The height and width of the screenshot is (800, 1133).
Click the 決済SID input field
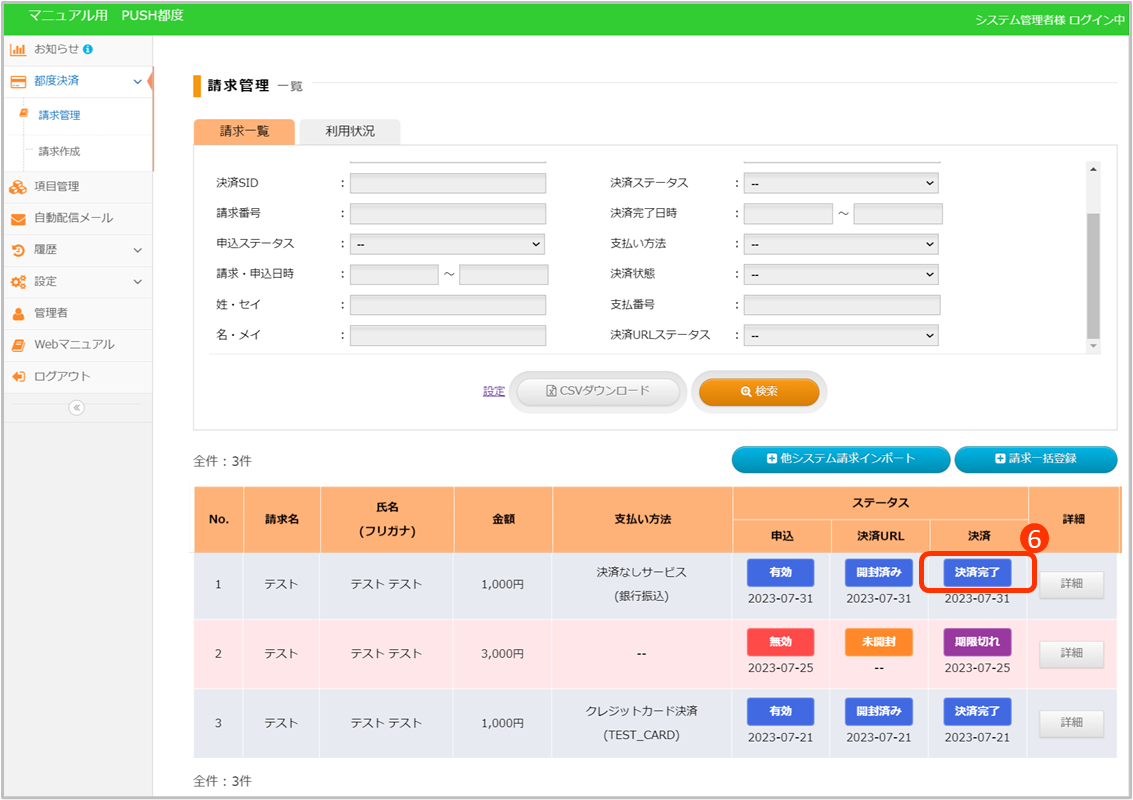click(x=448, y=183)
